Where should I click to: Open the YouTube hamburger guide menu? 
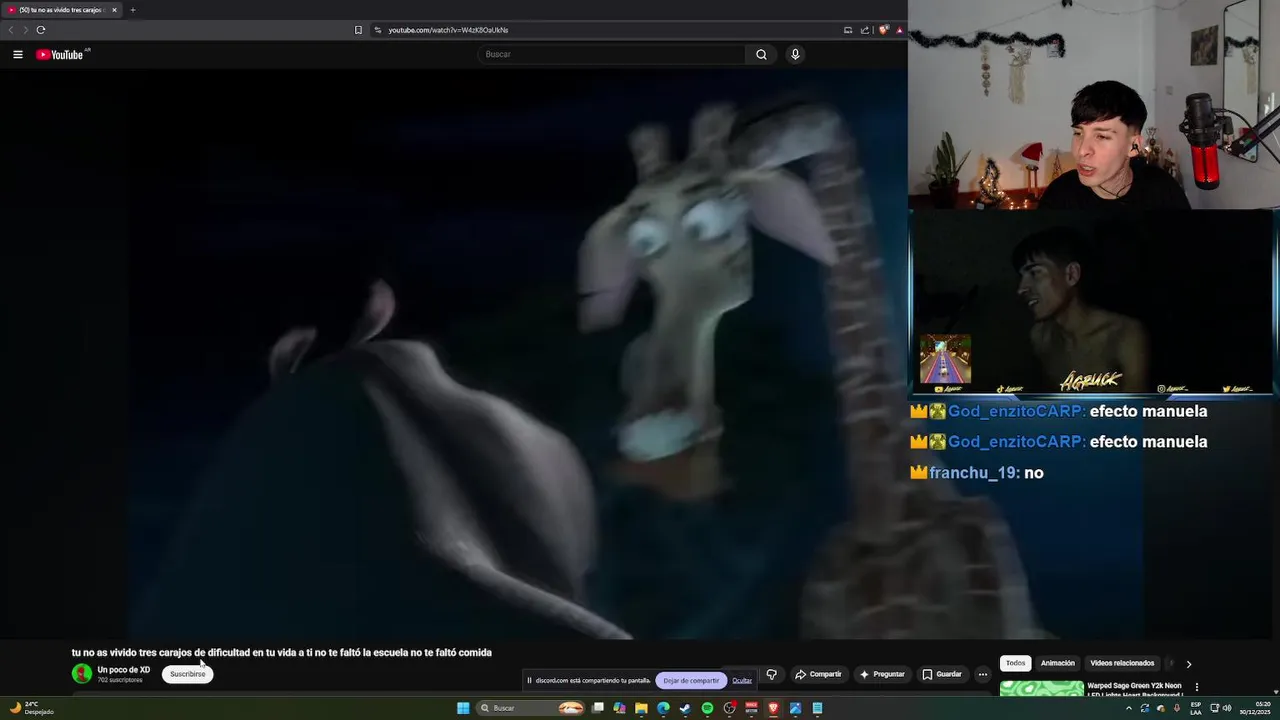click(x=18, y=54)
